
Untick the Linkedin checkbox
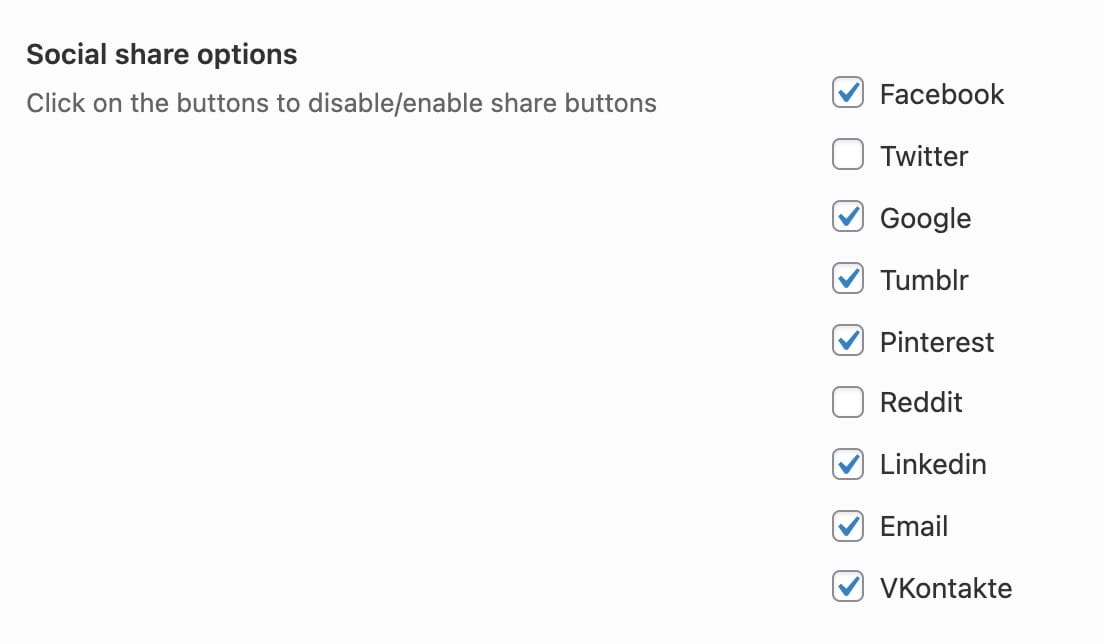tap(848, 464)
